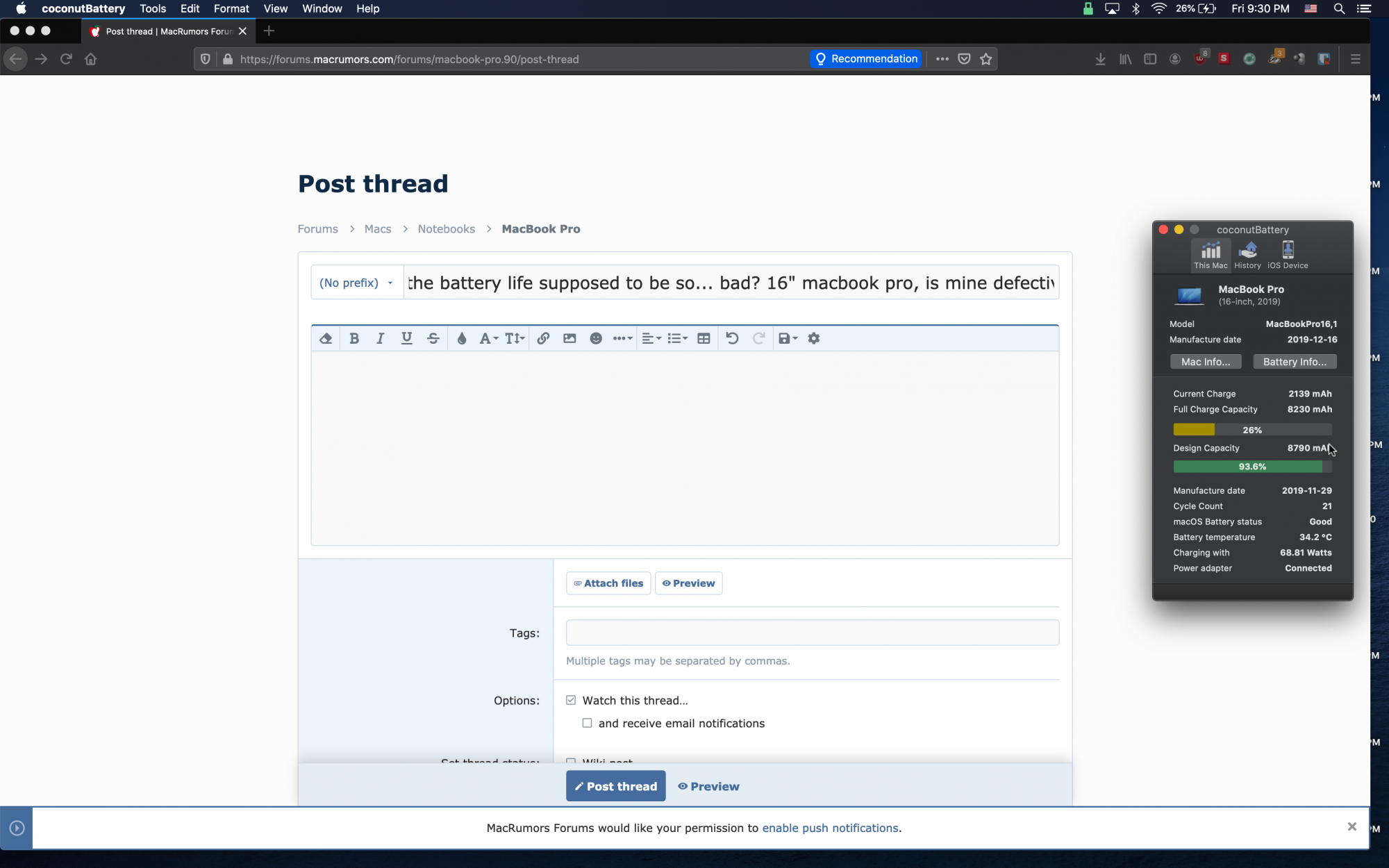This screenshot has width=1389, height=868.
Task: Click the Mac Info... button
Action: point(1206,362)
